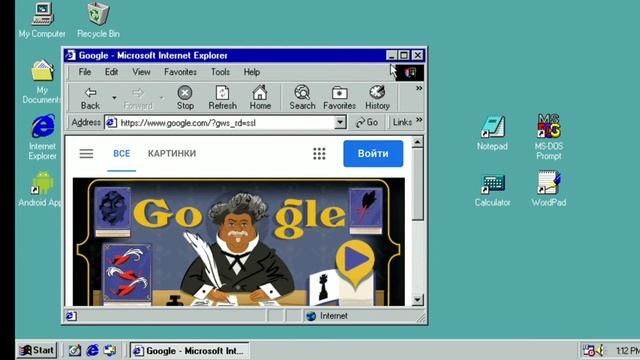Open the Favorites toolbar icon

339,98
